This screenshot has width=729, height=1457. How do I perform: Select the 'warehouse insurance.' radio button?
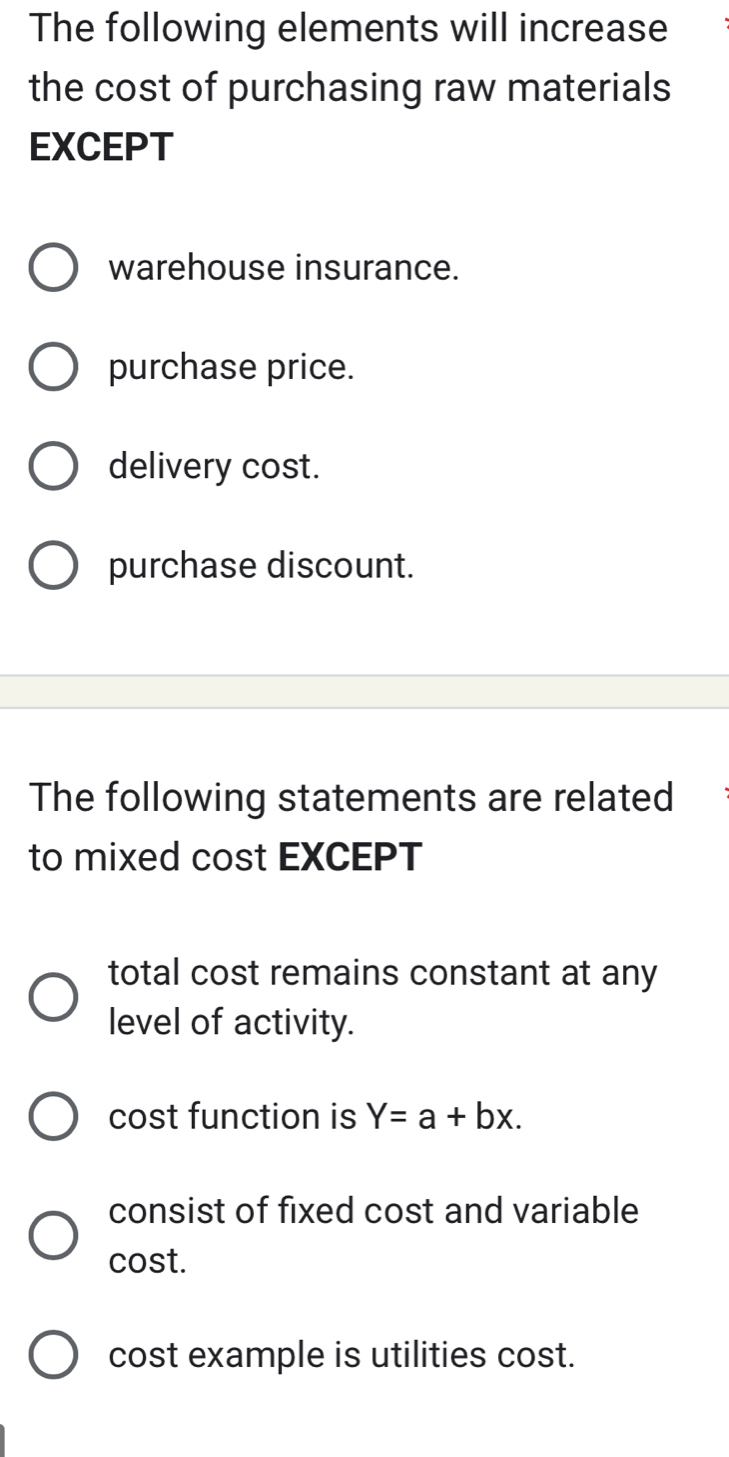click(53, 268)
